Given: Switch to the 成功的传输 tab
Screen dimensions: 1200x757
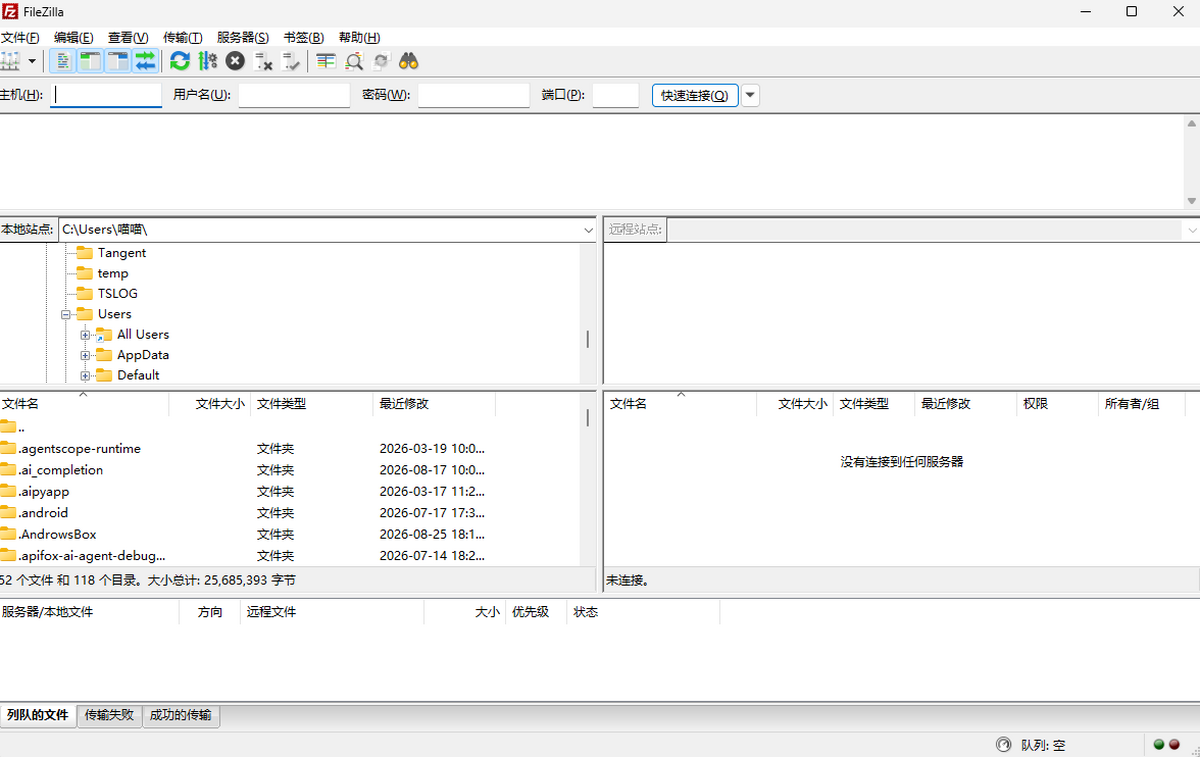Looking at the screenshot, I should (181, 715).
